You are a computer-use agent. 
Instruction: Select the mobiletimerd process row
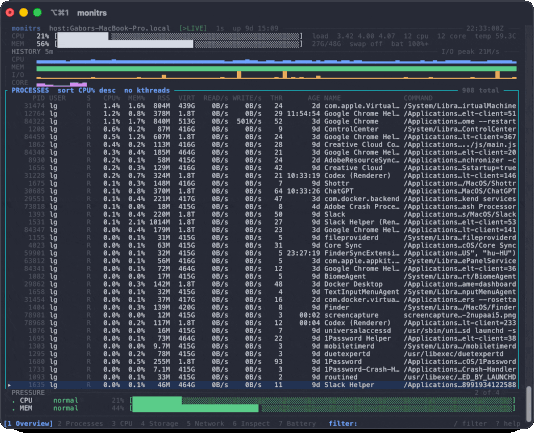tap(262, 346)
